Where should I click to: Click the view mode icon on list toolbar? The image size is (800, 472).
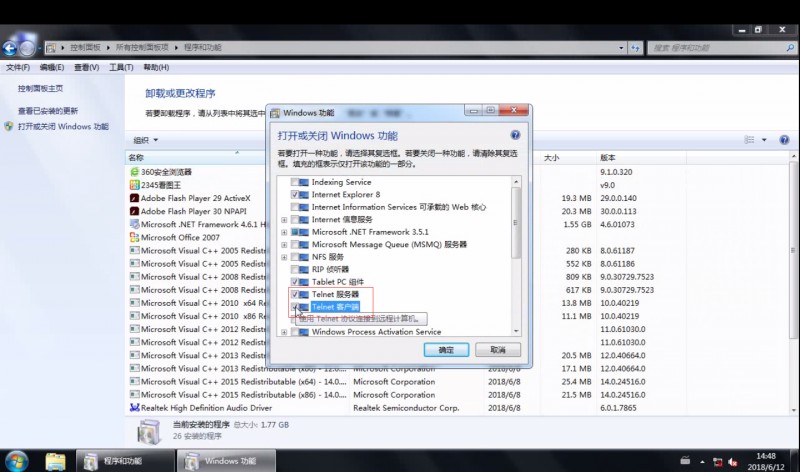(749, 139)
